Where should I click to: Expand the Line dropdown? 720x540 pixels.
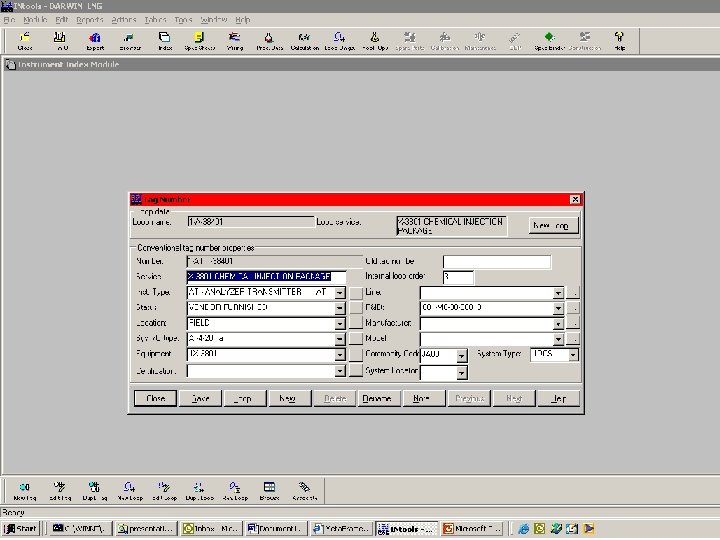pyautogui.click(x=558, y=292)
